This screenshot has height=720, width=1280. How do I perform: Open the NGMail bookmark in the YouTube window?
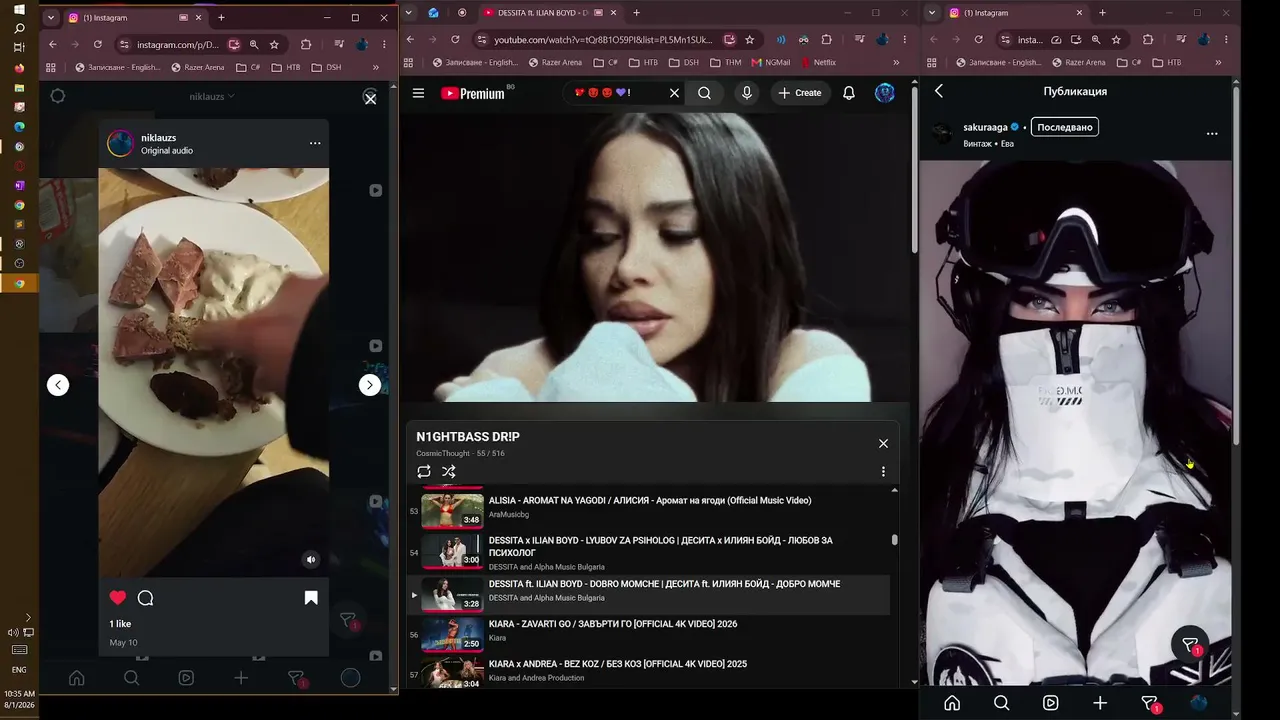[x=770, y=62]
